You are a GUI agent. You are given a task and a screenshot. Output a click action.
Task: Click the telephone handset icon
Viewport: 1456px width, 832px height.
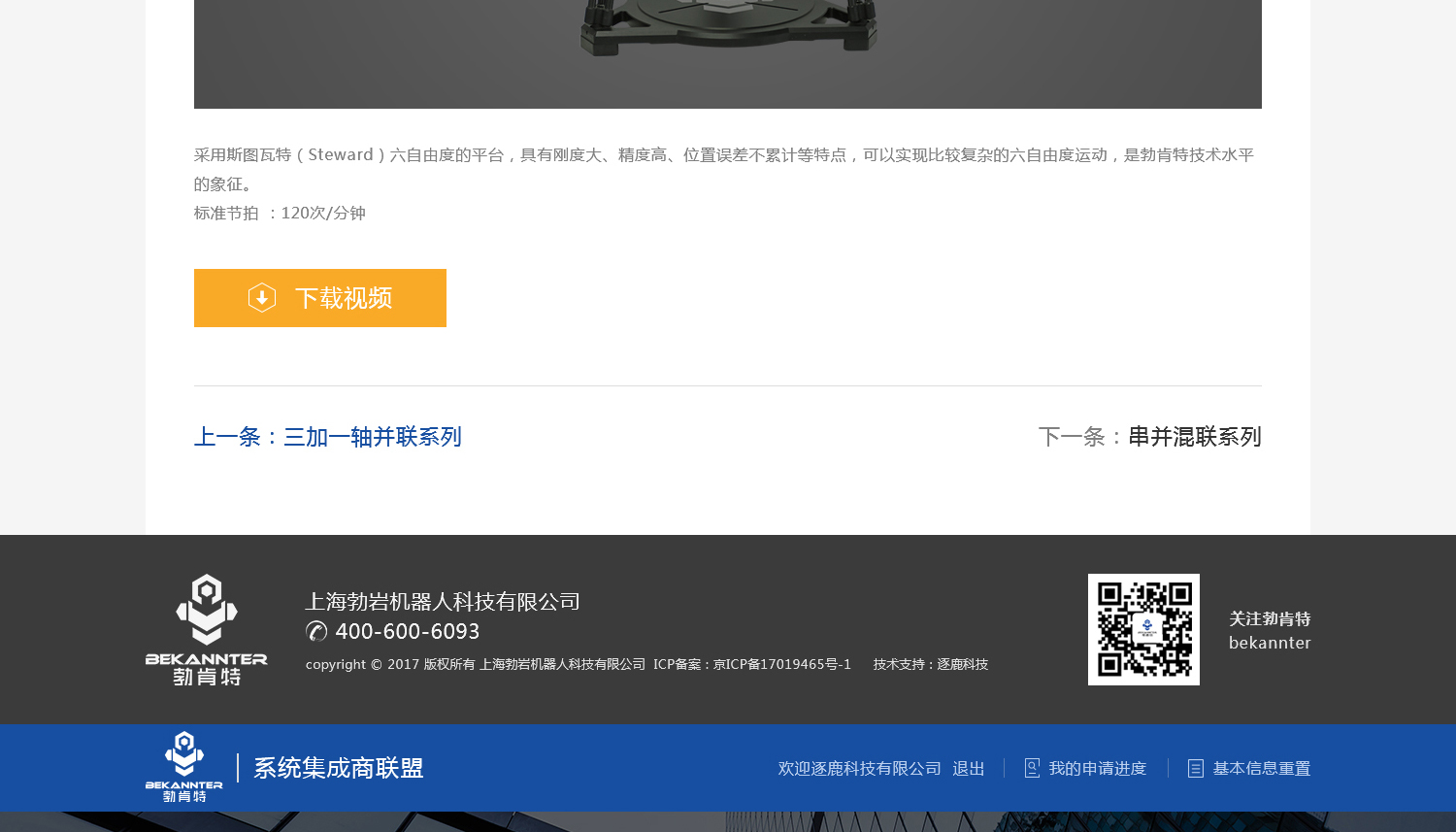click(316, 632)
